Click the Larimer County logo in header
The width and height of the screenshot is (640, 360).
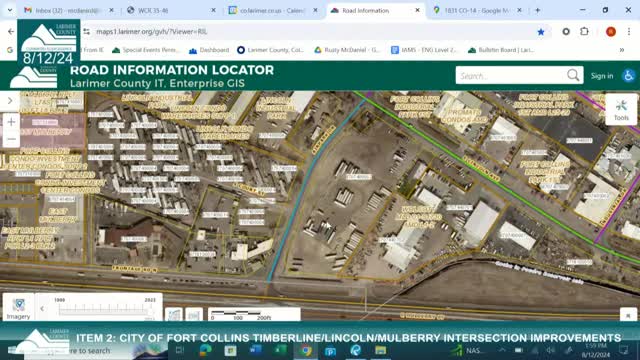(x=34, y=77)
